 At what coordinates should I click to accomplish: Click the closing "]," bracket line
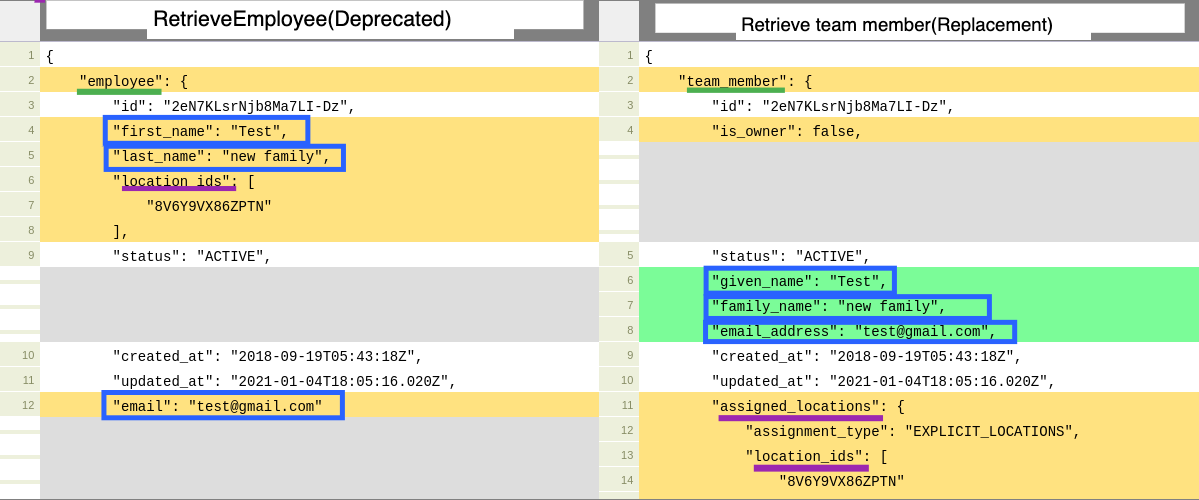(x=121, y=231)
